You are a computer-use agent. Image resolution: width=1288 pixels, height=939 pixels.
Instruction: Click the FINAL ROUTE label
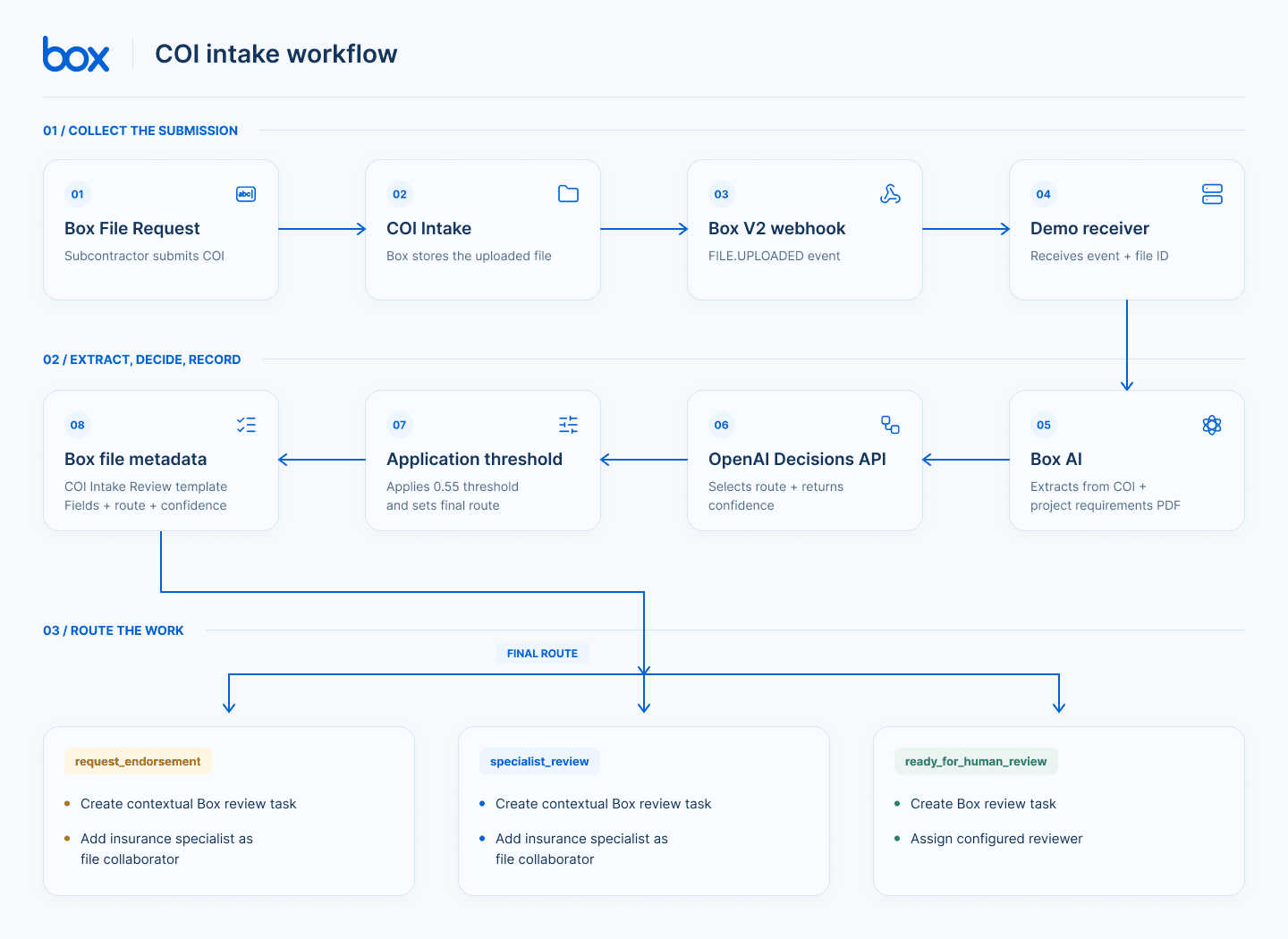click(x=542, y=654)
